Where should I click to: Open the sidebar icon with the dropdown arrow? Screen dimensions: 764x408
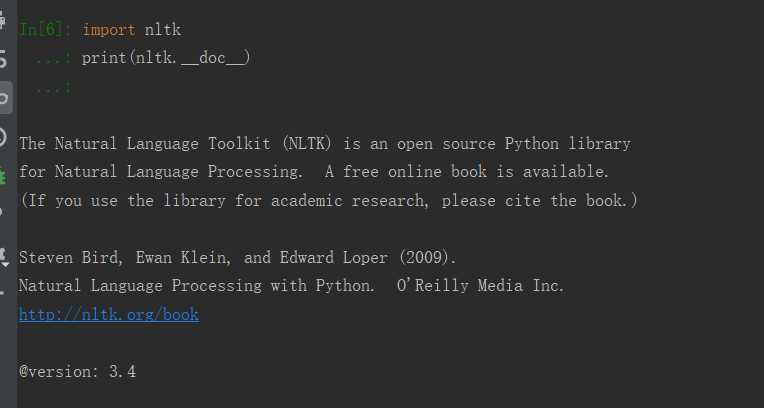4,257
